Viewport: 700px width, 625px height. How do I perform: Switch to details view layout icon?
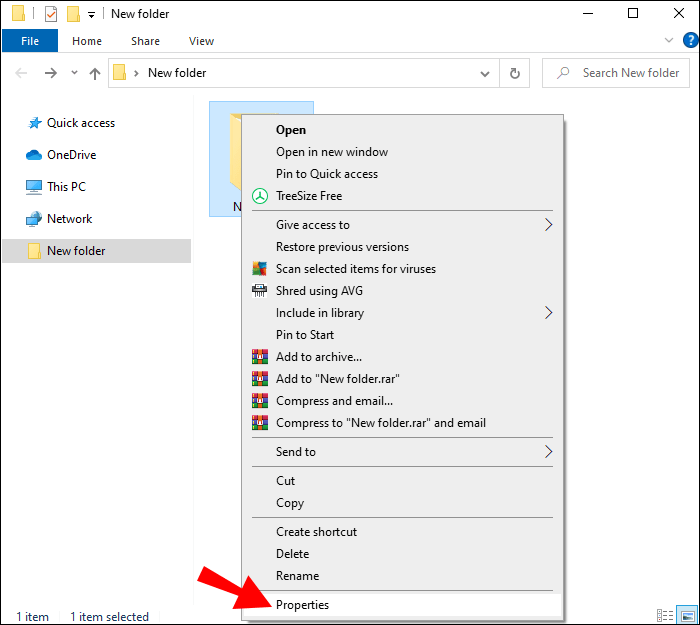[665, 616]
